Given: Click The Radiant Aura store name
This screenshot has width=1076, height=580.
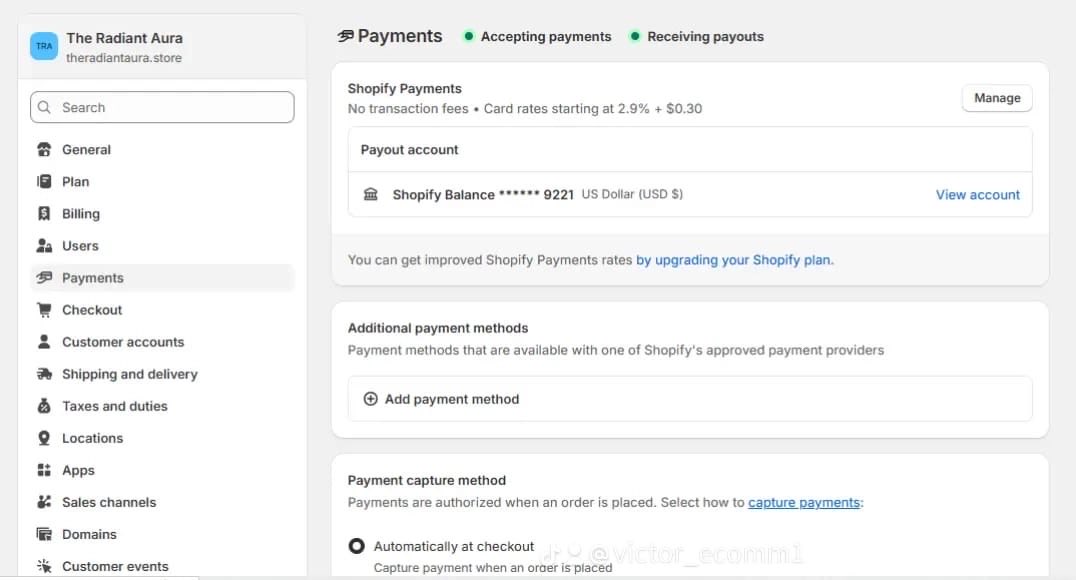Looking at the screenshot, I should click(124, 38).
